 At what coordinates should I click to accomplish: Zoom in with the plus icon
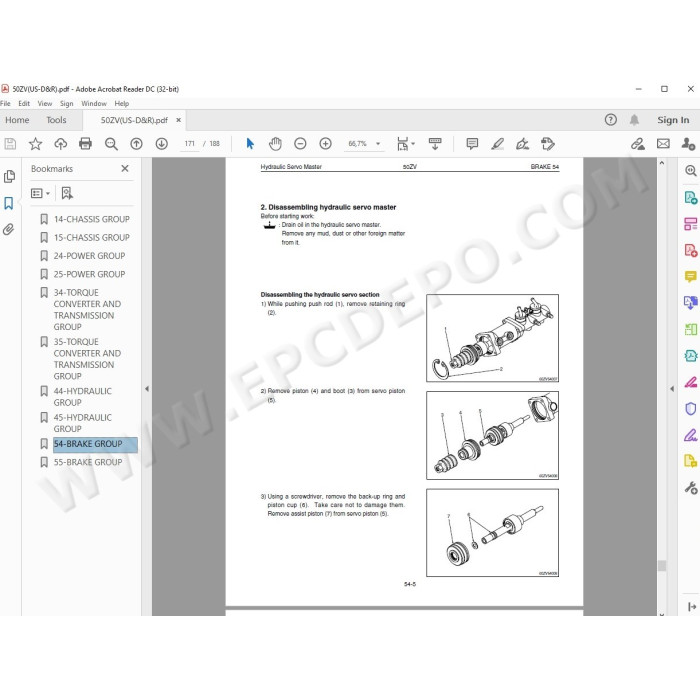(x=325, y=144)
